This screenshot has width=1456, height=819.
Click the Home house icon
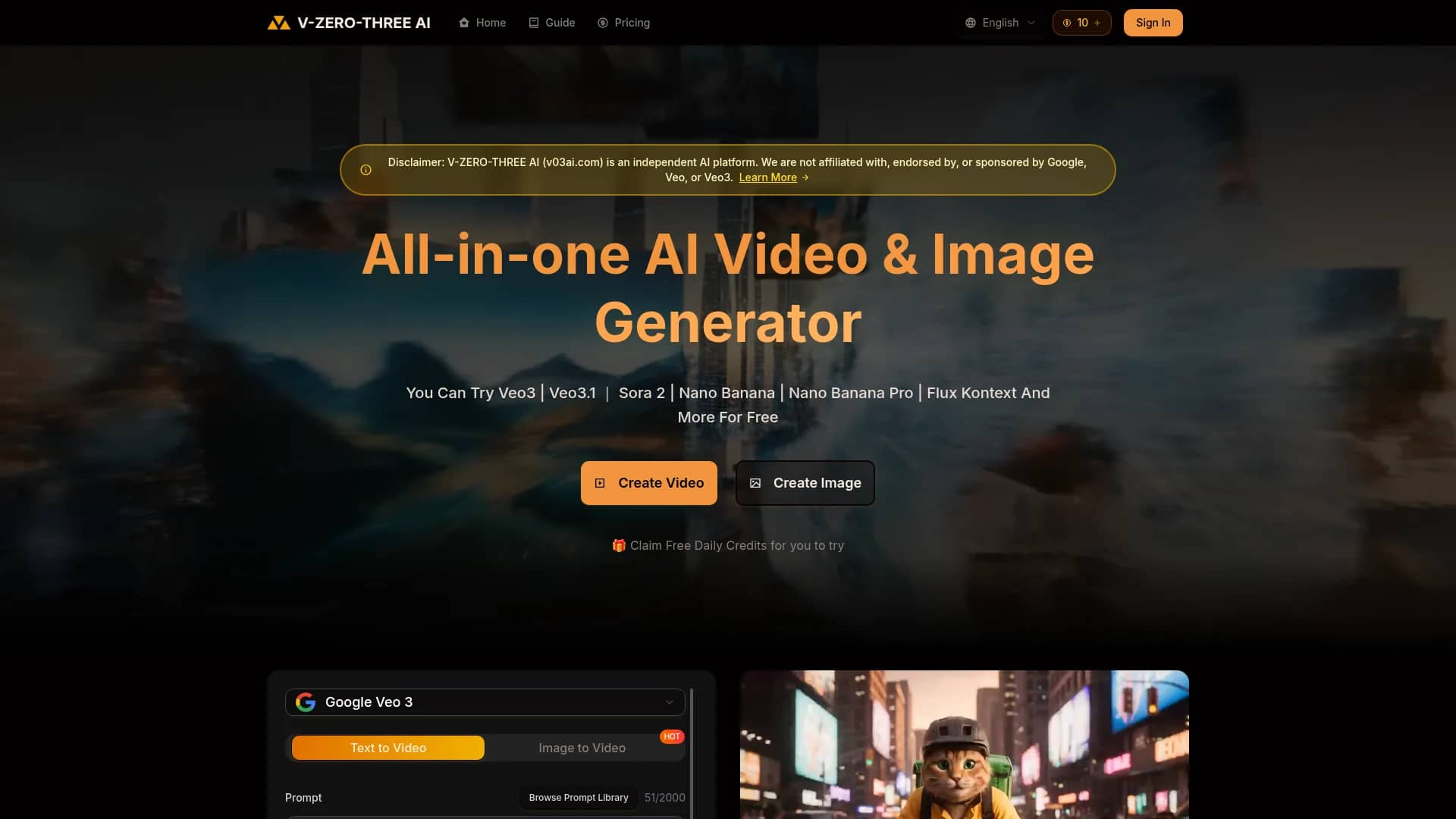point(464,23)
